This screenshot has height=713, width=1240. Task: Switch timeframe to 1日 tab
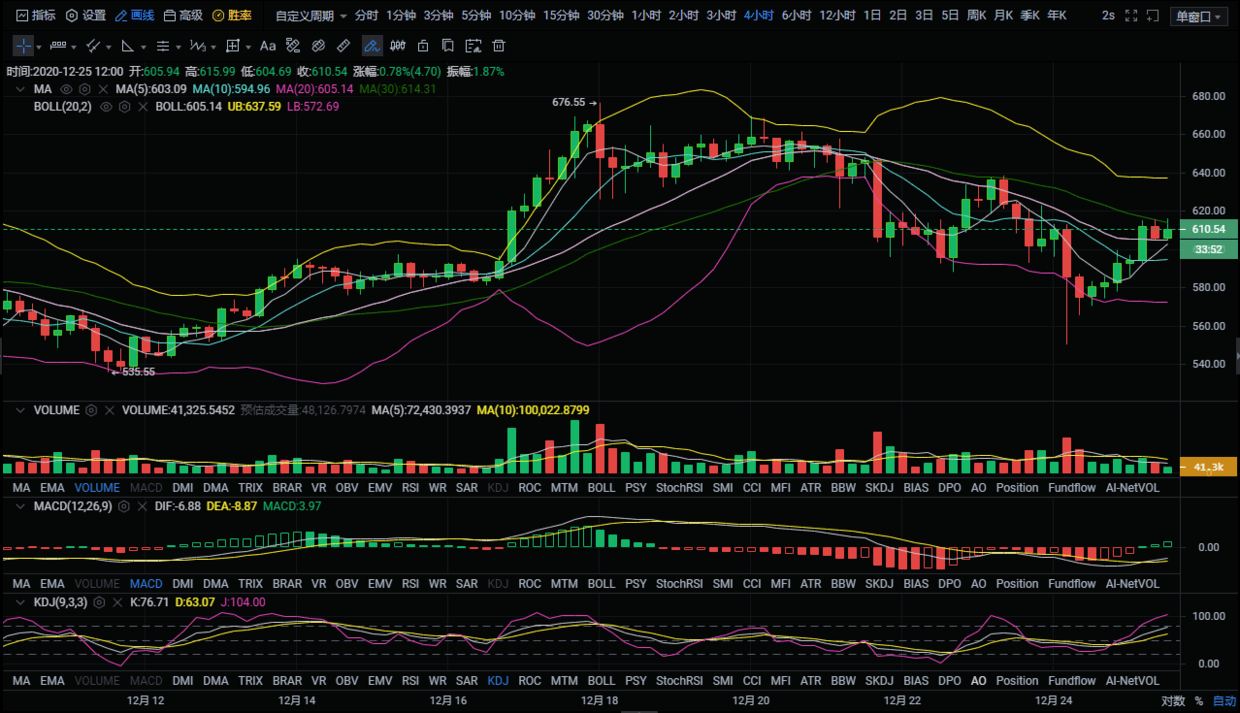872,16
